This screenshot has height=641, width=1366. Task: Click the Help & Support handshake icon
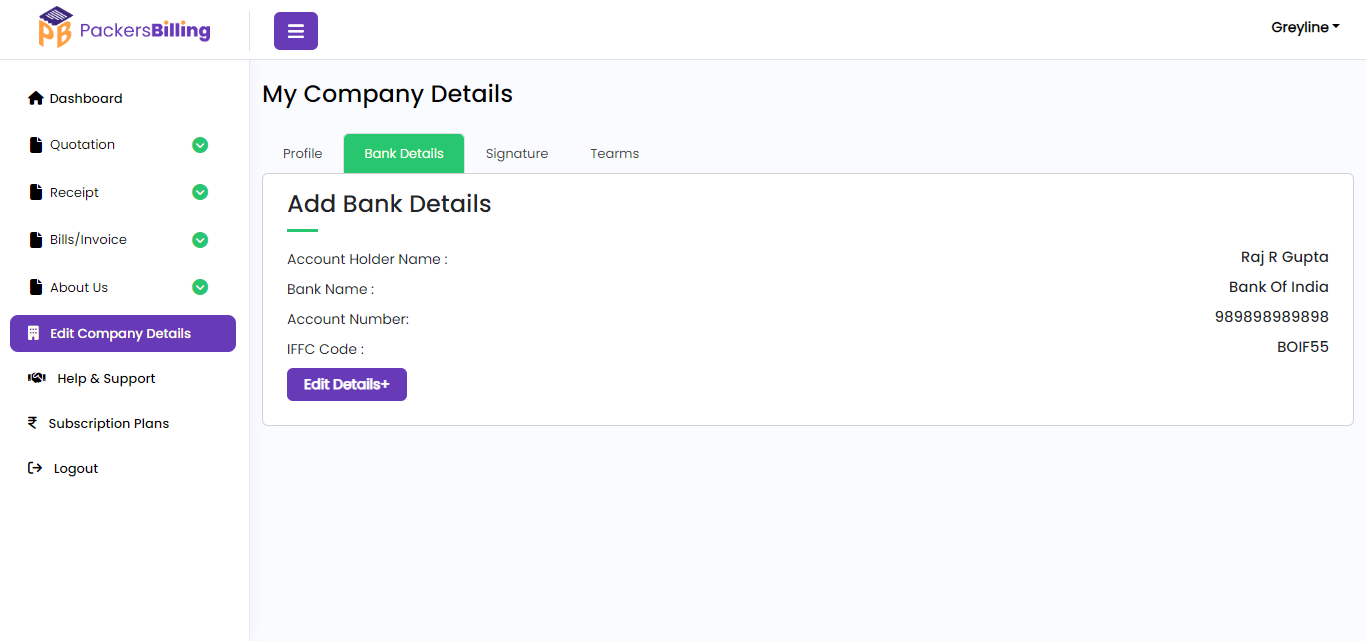coord(37,378)
